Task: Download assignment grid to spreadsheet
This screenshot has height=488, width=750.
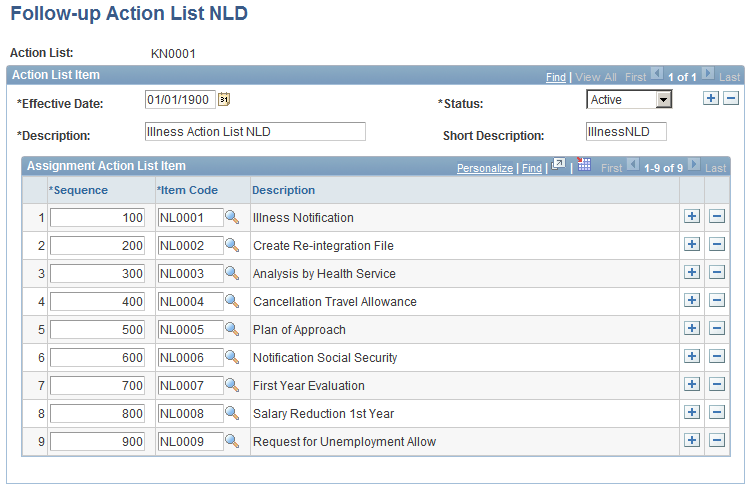Action: pyautogui.click(x=584, y=165)
